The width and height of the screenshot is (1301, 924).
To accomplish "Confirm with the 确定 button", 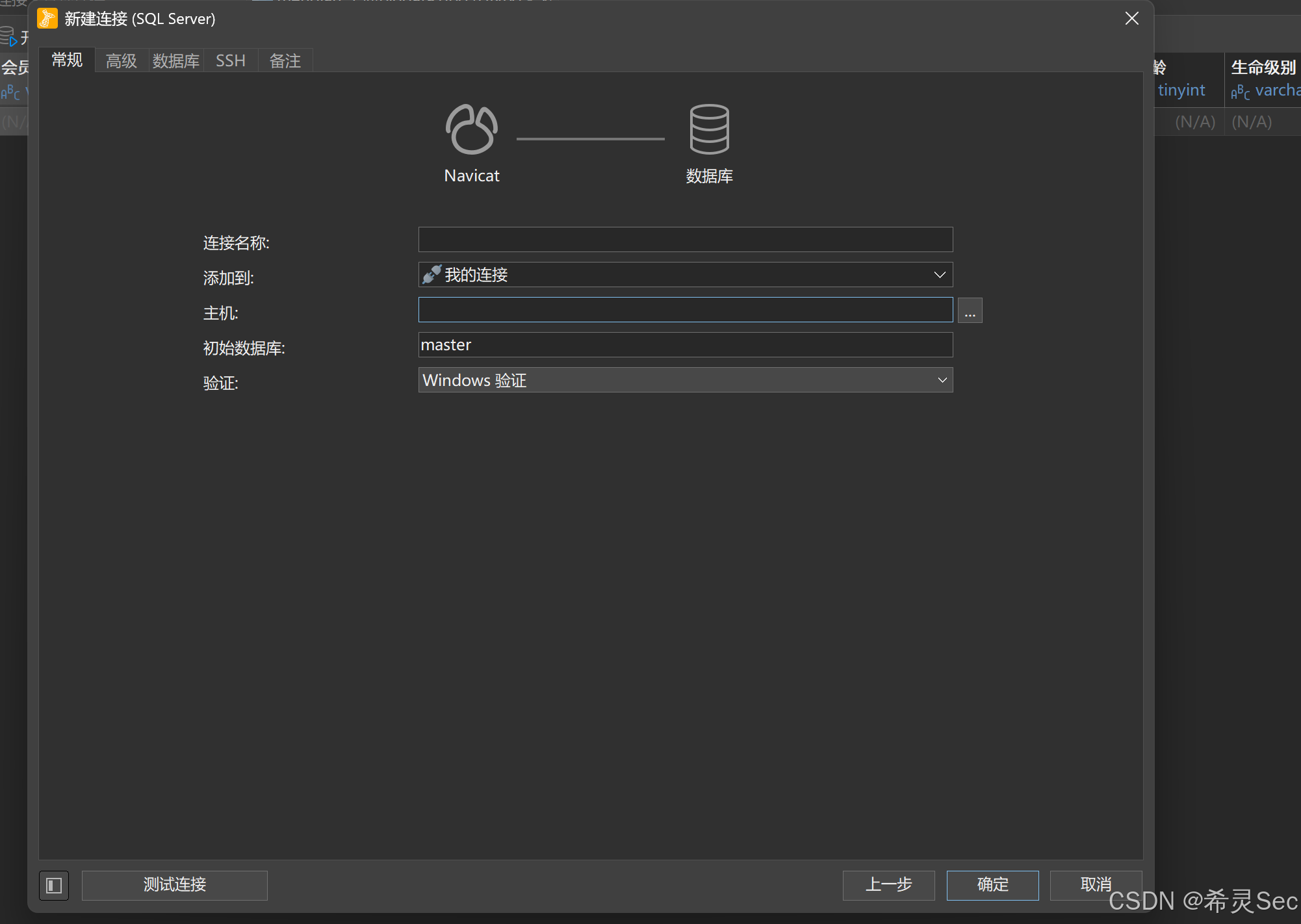I will 993,885.
